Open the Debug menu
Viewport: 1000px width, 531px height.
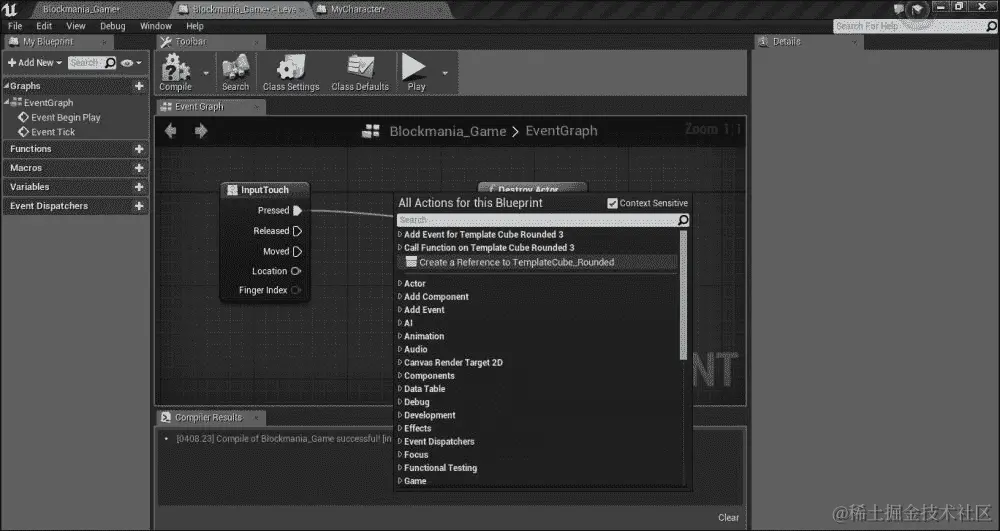pos(112,26)
